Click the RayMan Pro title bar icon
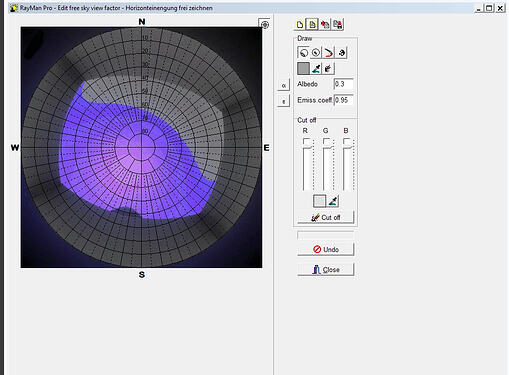The image size is (509, 375). (14, 8)
